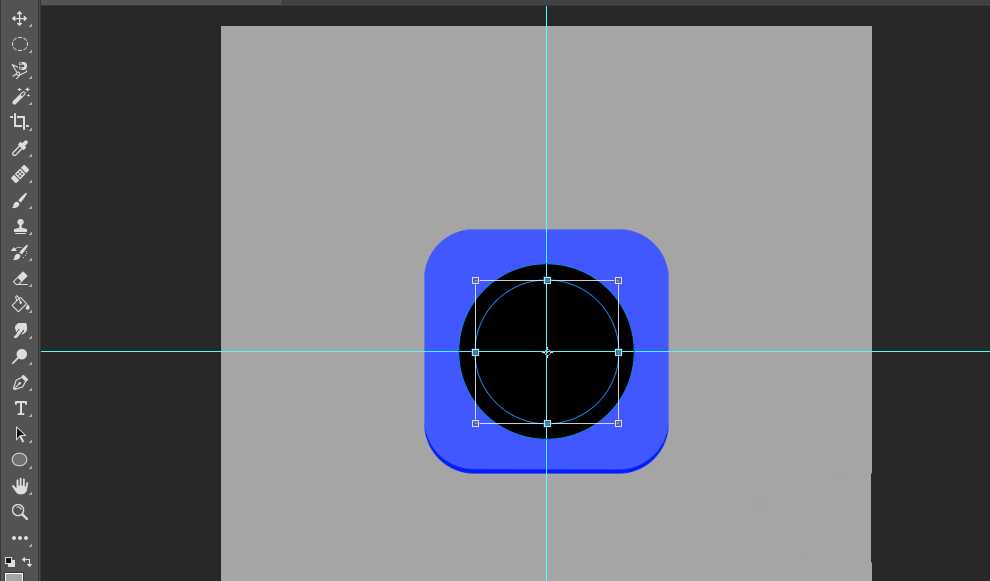Open the Edit Toolbar three-dots button
Screen dimensions: 990x581
pos(19,538)
